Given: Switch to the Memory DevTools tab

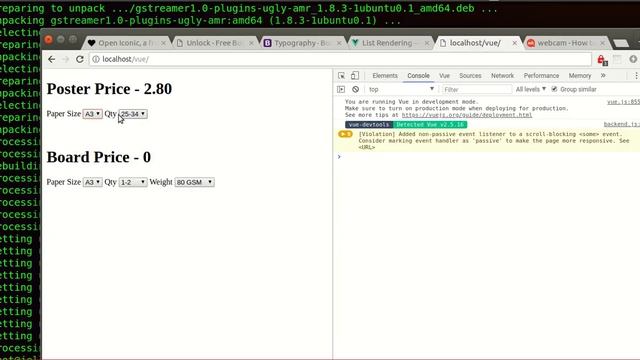Looking at the screenshot, I should click(580, 76).
